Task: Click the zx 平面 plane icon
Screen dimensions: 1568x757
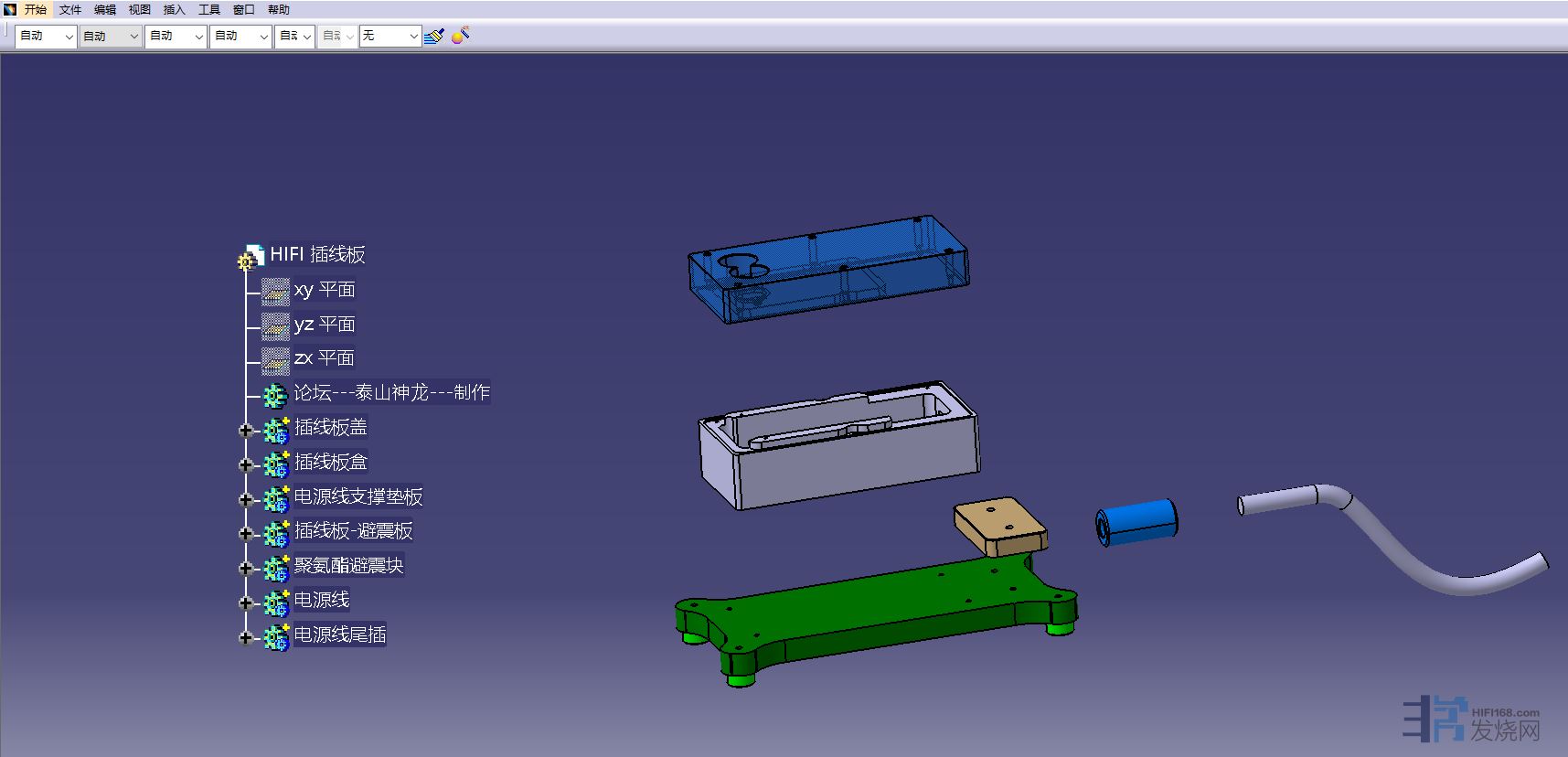Action: point(275,359)
